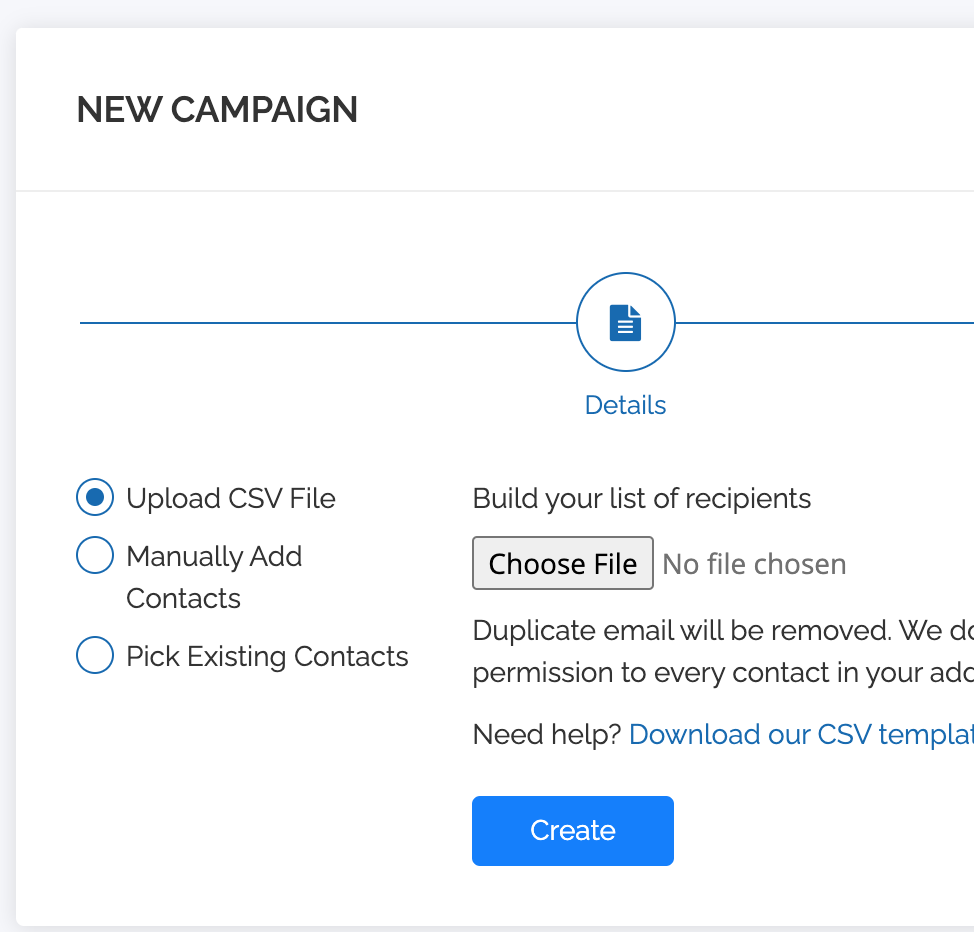This screenshot has width=974, height=932.
Task: Click the 'Pick Existing Contacts' label text
Action: coord(267,656)
